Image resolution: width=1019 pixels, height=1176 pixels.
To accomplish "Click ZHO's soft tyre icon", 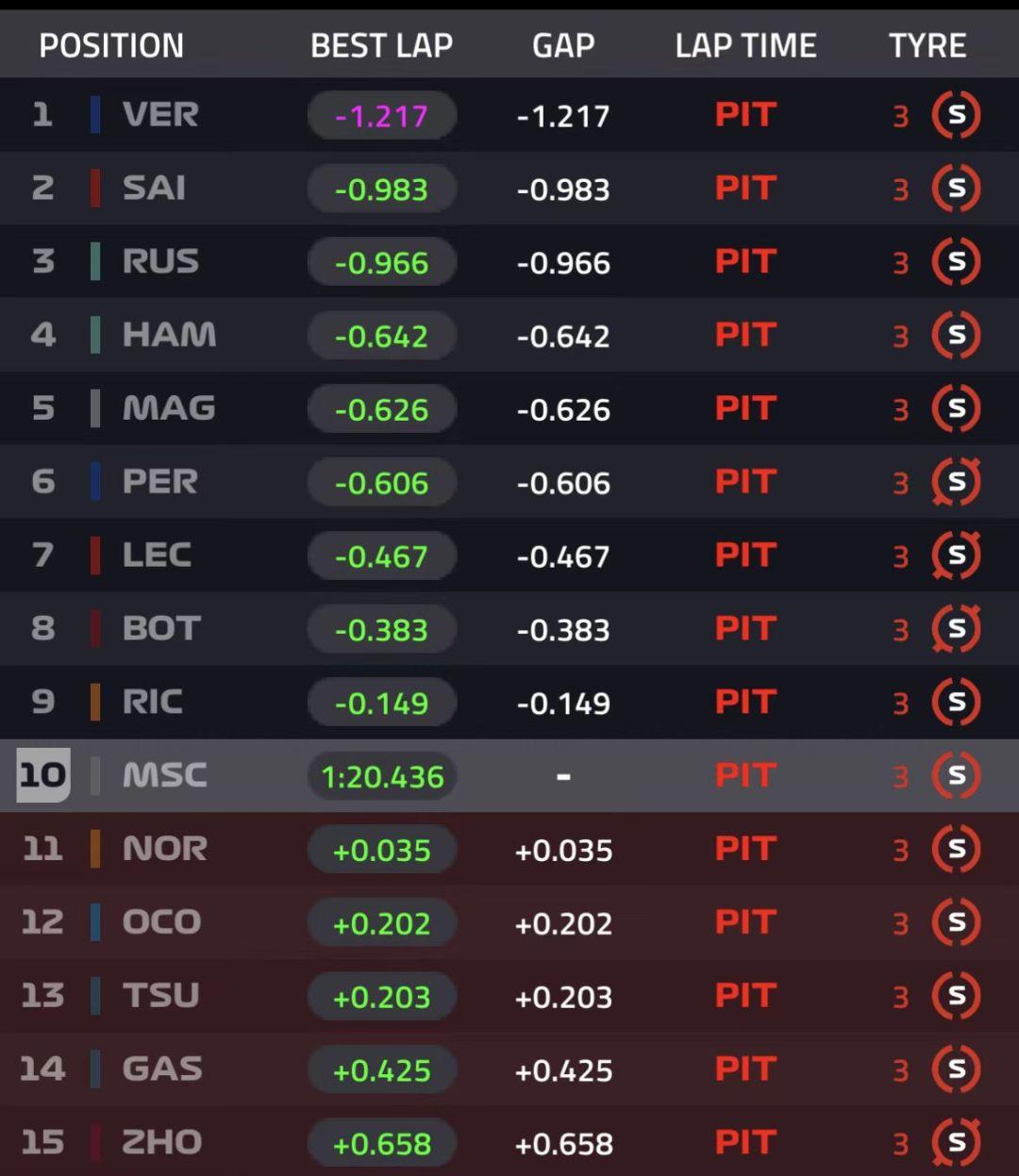I will [x=956, y=1143].
